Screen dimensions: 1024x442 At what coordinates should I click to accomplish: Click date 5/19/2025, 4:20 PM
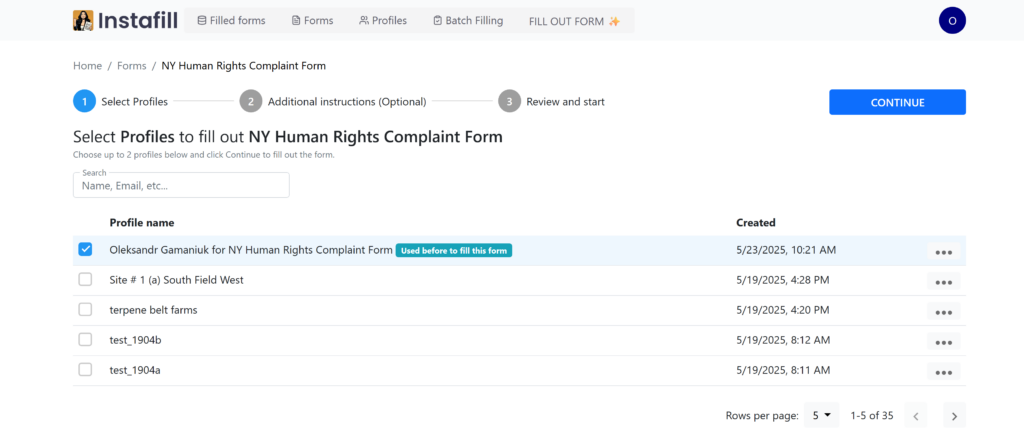[783, 310]
